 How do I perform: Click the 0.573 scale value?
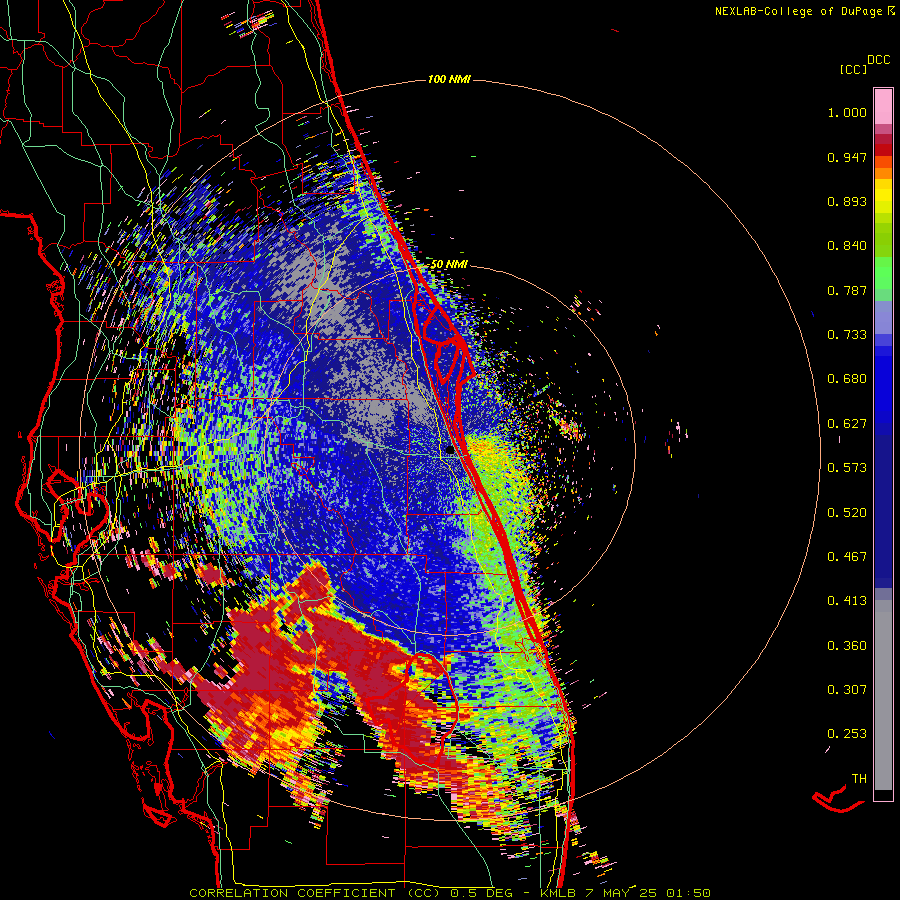[847, 468]
